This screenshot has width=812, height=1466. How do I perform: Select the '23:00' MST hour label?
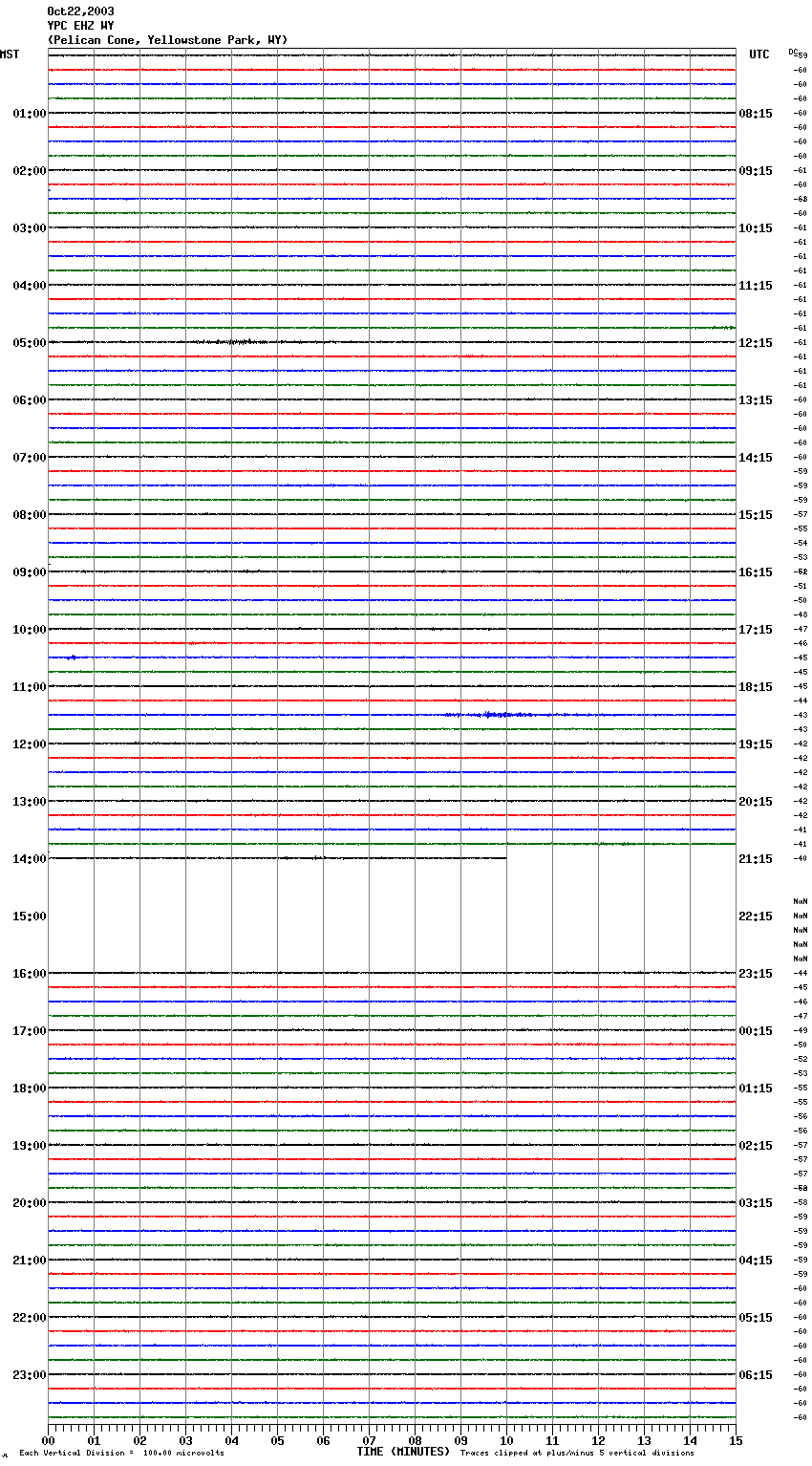30,1375
